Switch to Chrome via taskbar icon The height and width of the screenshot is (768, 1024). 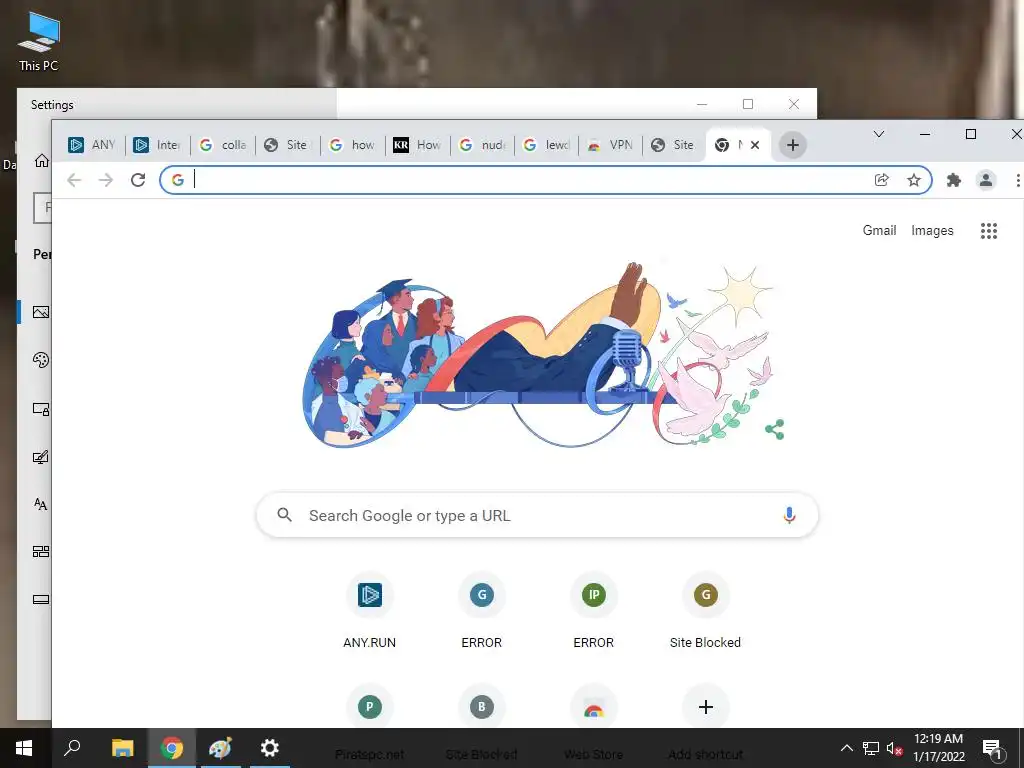click(172, 748)
